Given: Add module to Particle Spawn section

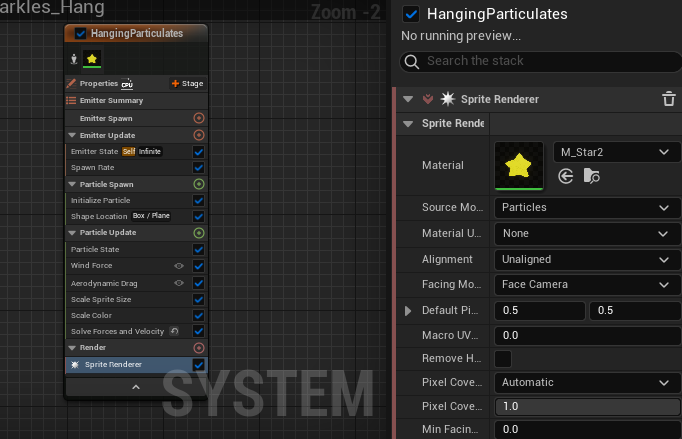Looking at the screenshot, I should point(198,184).
